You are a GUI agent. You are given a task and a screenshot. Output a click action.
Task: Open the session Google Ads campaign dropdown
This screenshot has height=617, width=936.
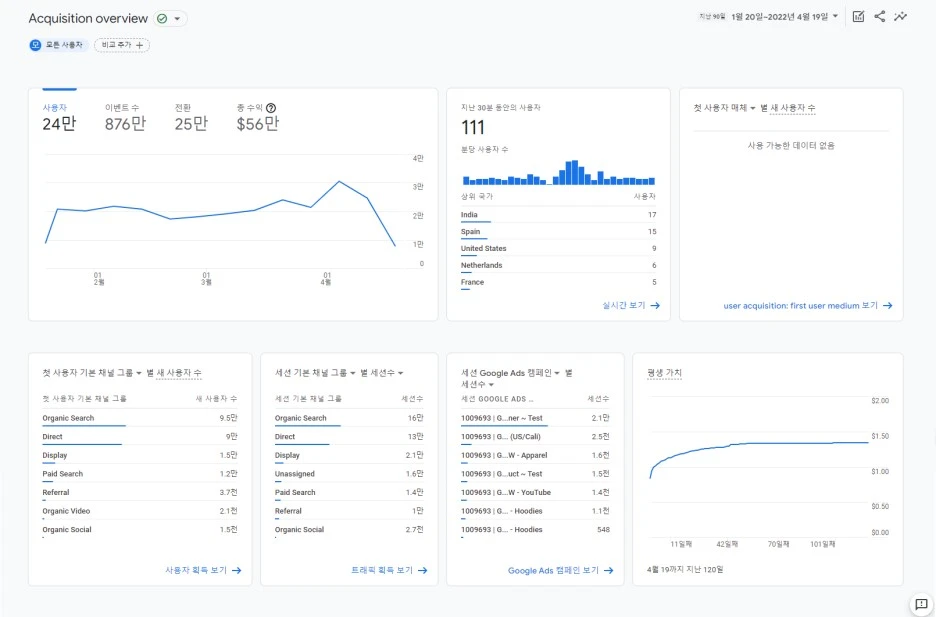[557, 373]
